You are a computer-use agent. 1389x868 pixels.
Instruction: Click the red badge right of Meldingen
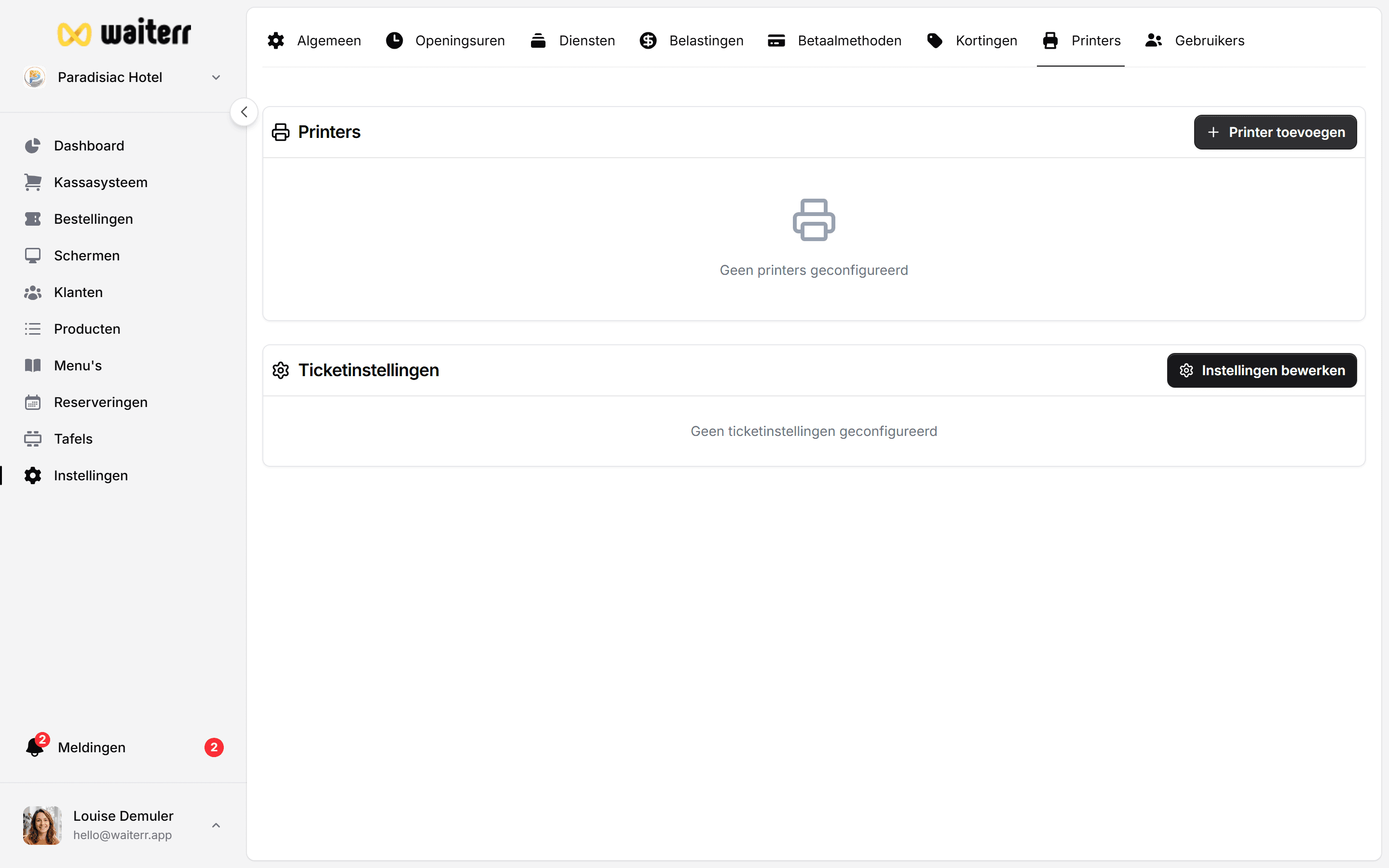214,747
